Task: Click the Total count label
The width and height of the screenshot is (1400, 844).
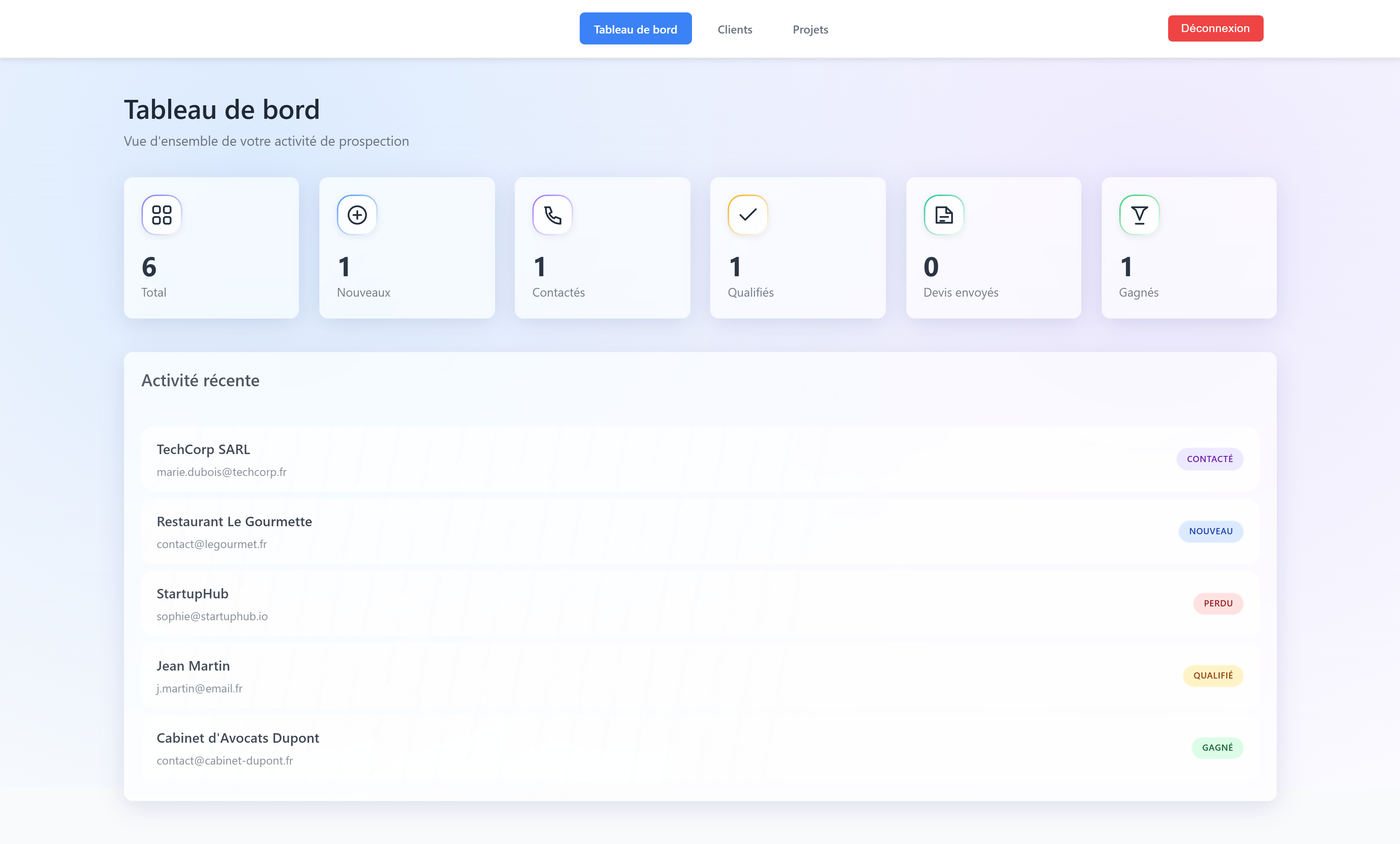Action: pyautogui.click(x=154, y=293)
